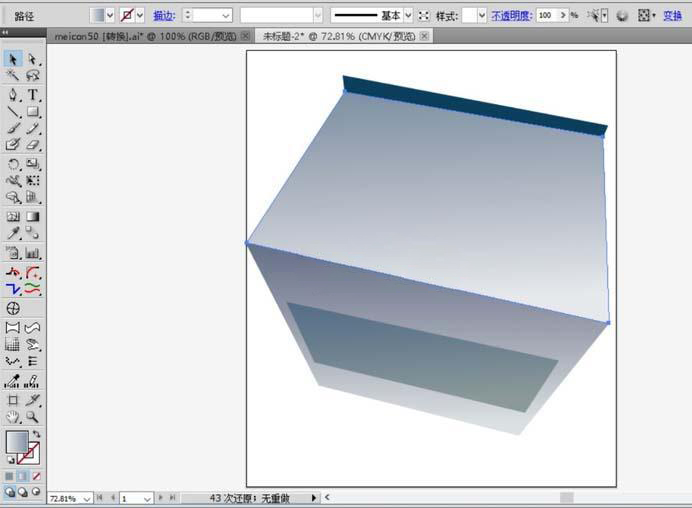Expand the stroke color dropdown arrow
This screenshot has height=508, width=692.
pyautogui.click(x=140, y=16)
